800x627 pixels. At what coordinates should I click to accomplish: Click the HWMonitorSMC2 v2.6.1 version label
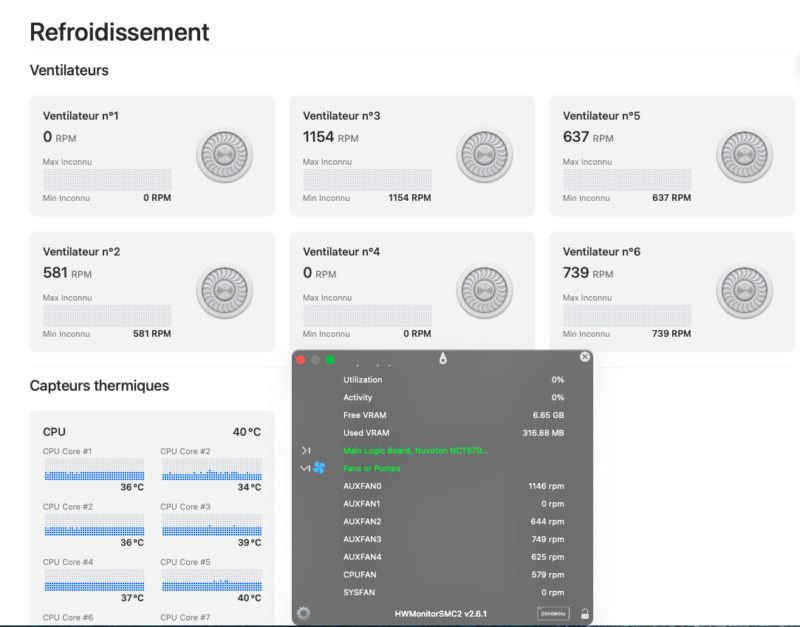click(x=440, y=614)
